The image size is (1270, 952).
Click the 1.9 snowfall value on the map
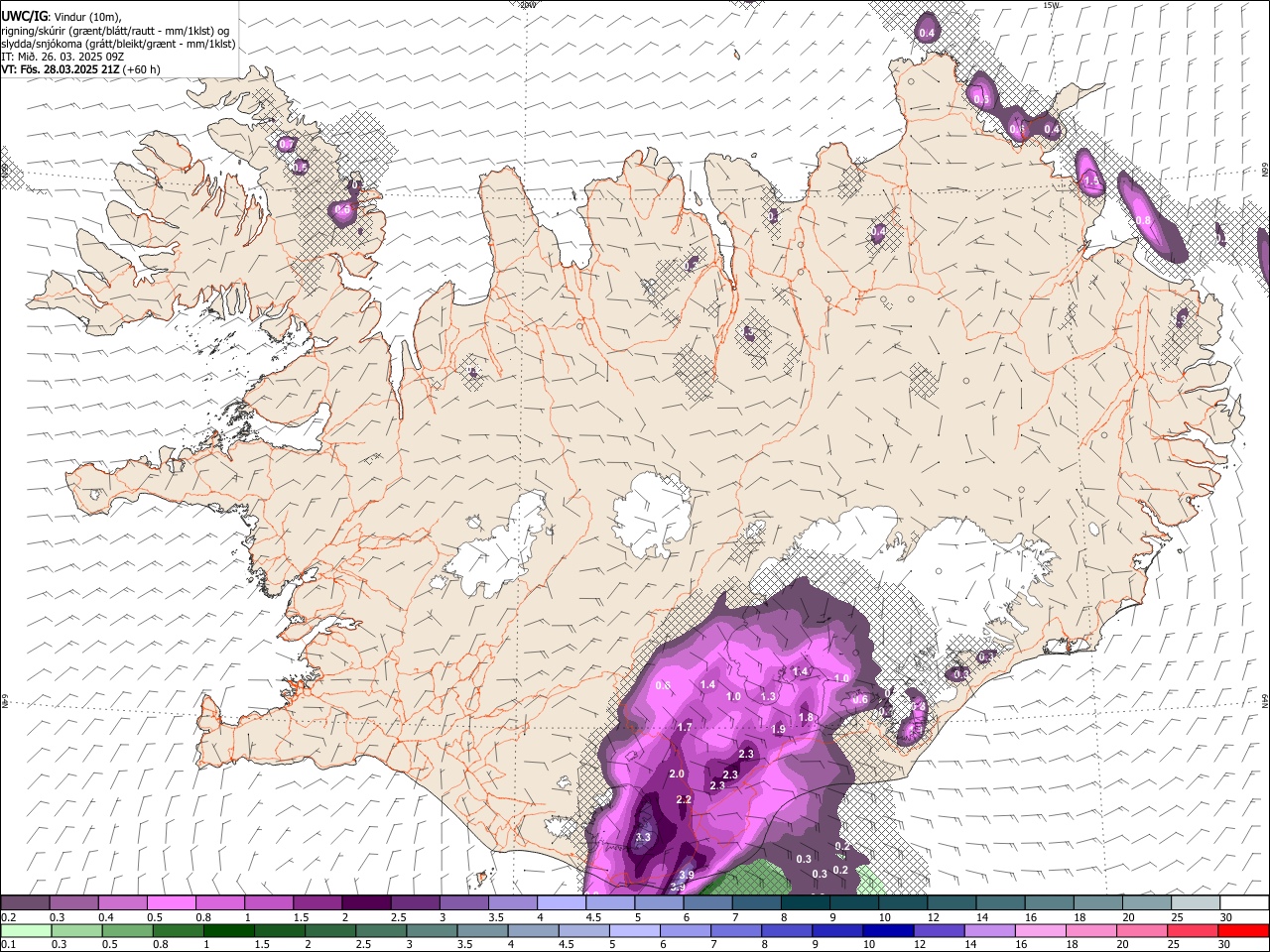(x=779, y=729)
